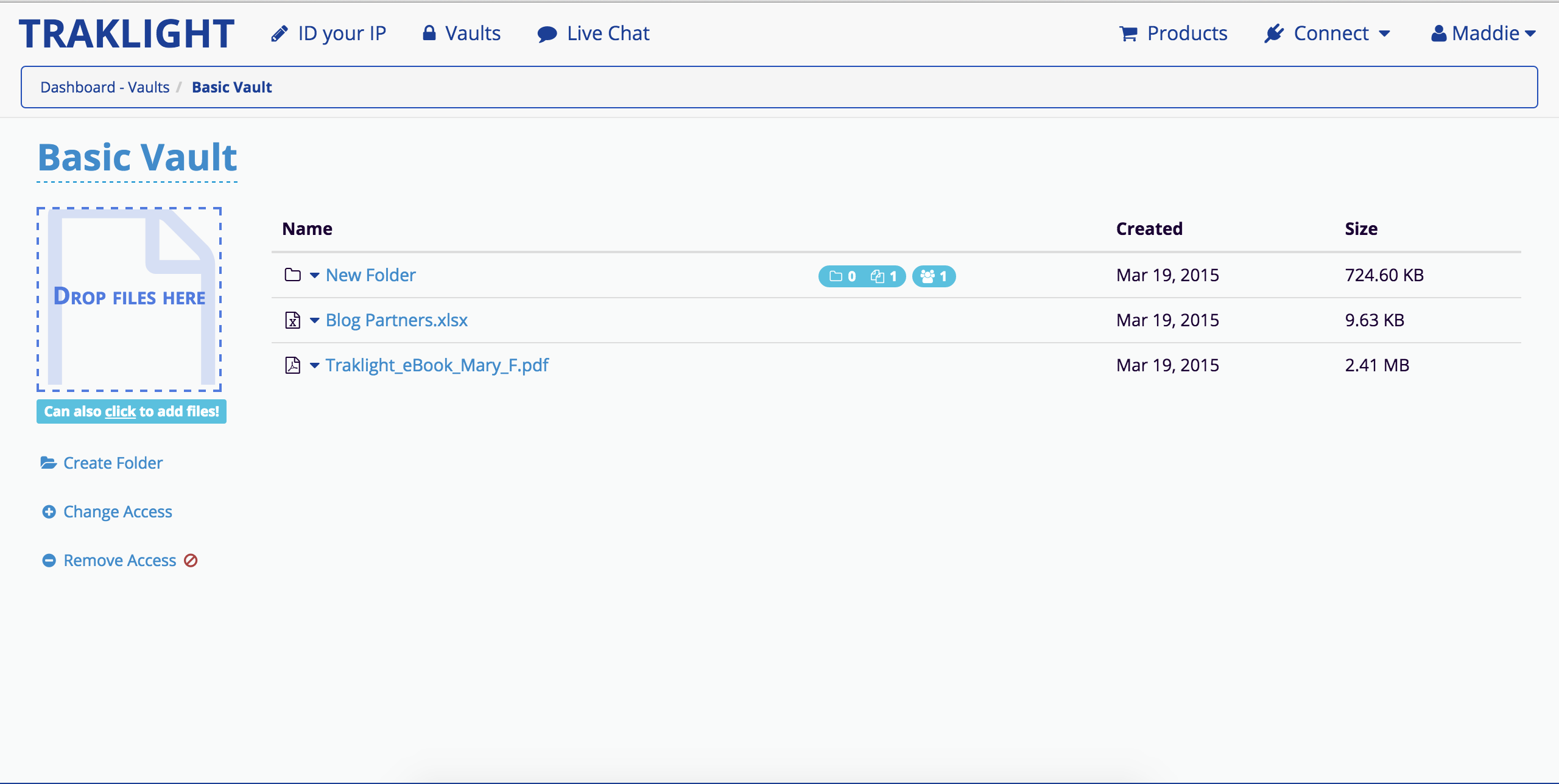The image size is (1559, 784).
Task: Click the Drop Files Here upload area
Action: coord(129,299)
